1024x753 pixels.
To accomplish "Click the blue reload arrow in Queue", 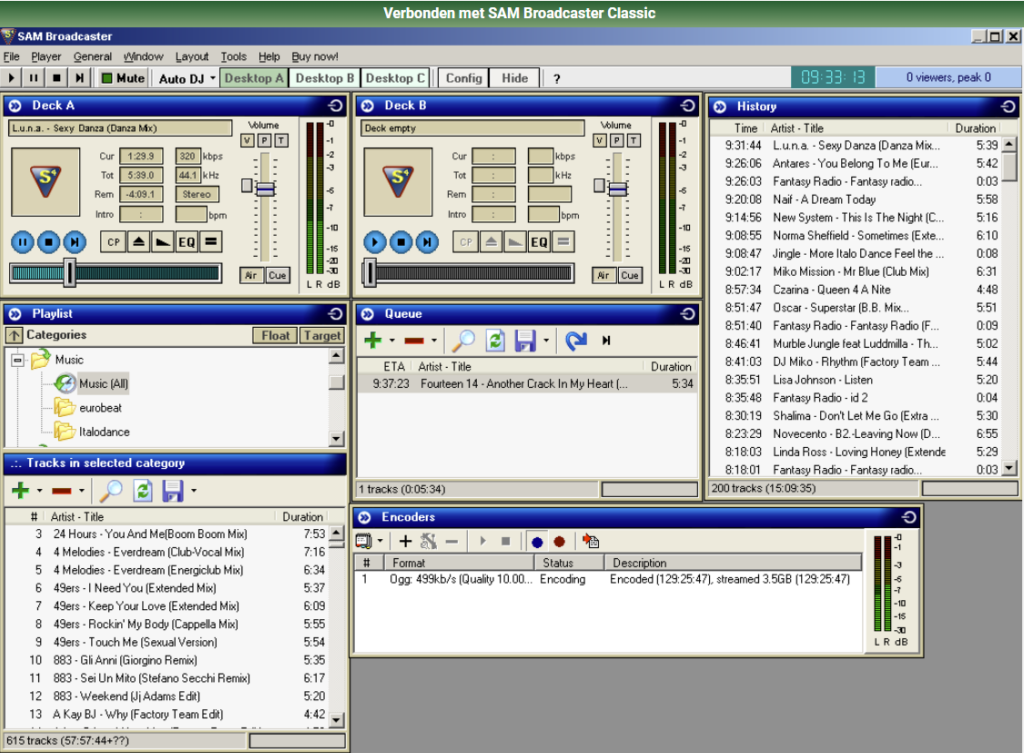I will [x=576, y=340].
